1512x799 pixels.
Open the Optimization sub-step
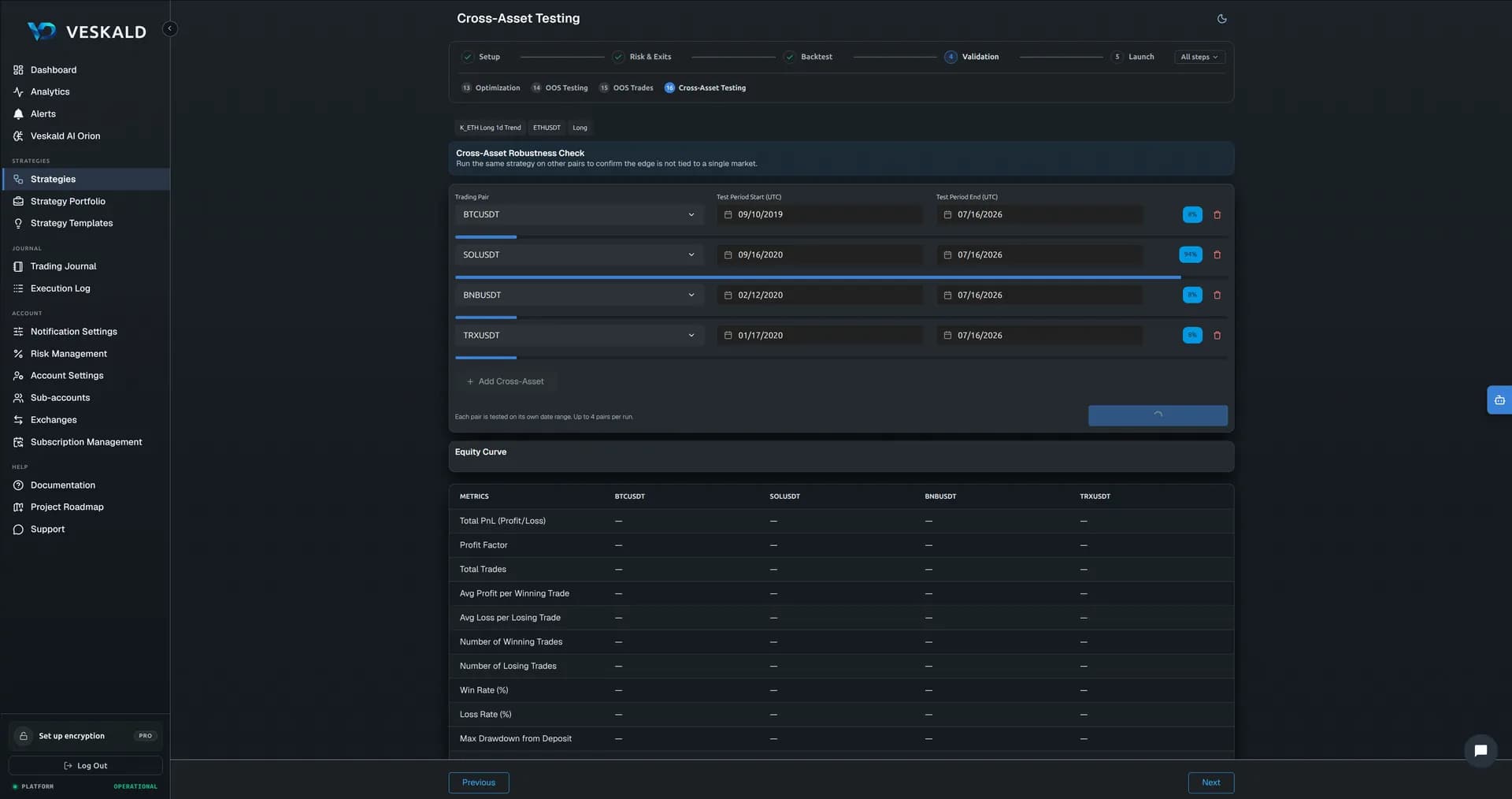pos(491,87)
